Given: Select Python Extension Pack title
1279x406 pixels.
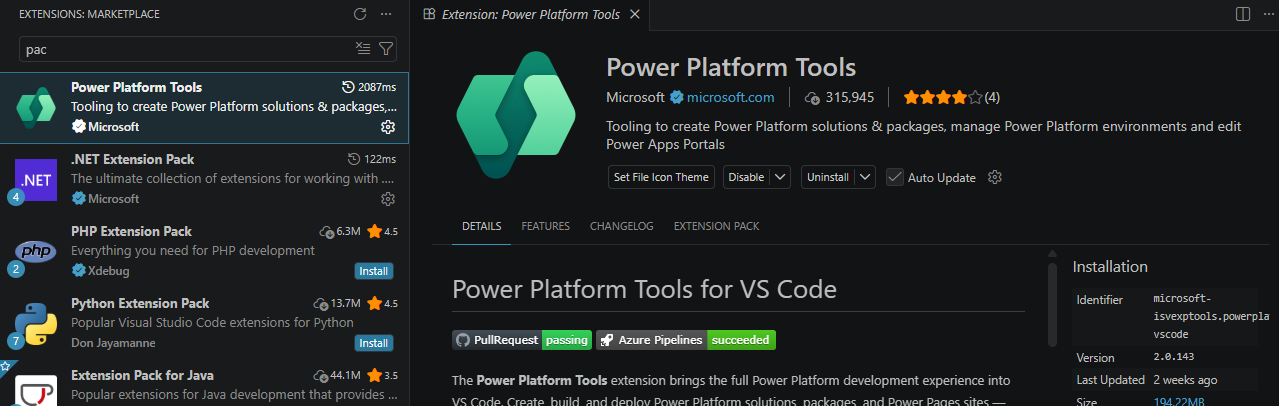Looking at the screenshot, I should [x=140, y=303].
